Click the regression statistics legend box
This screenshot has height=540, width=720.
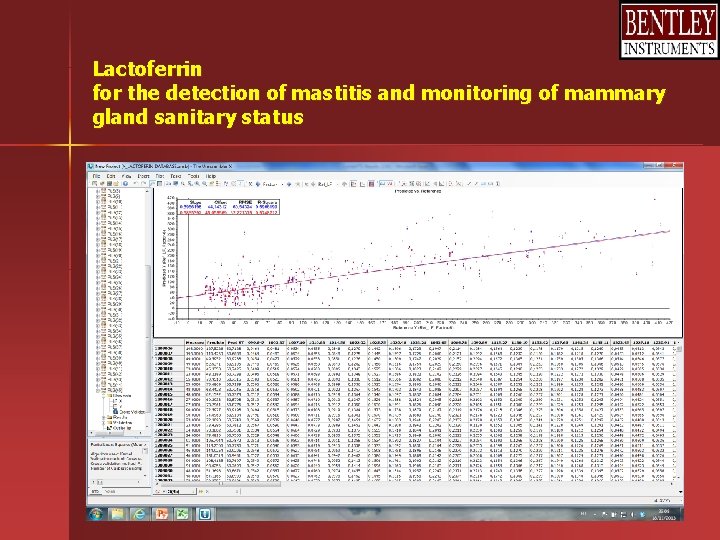tap(228, 207)
